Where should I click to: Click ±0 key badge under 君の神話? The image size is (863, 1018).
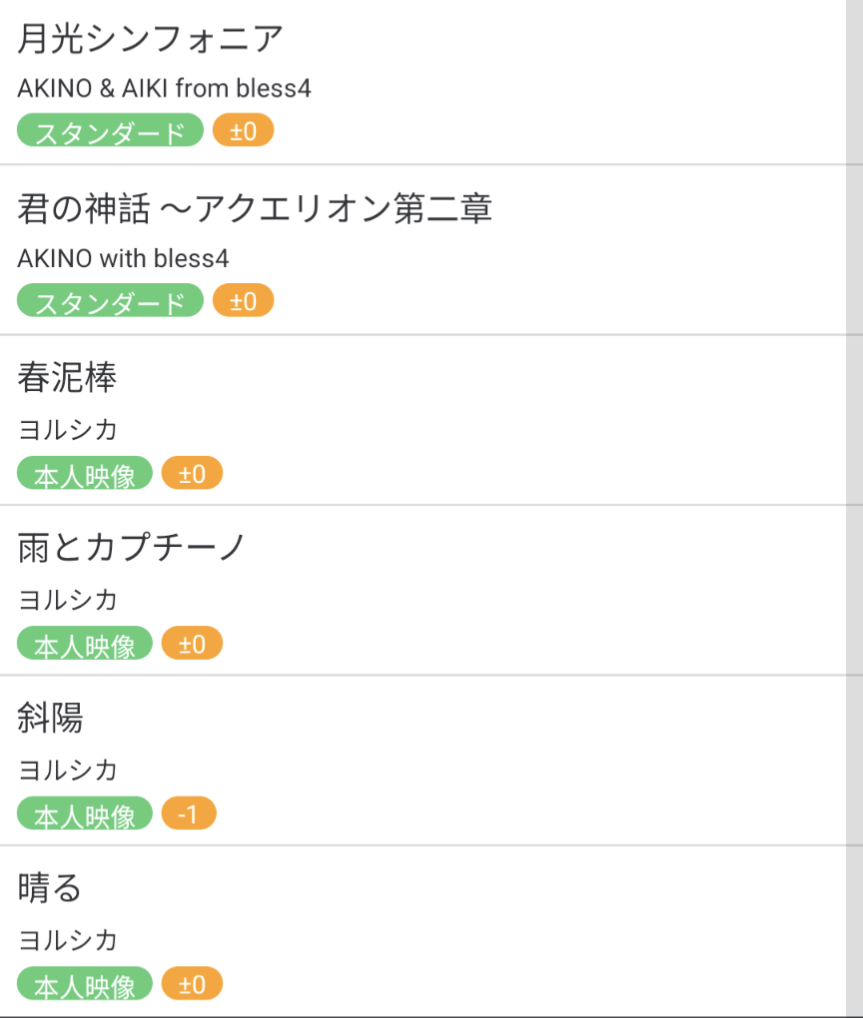[243, 302]
